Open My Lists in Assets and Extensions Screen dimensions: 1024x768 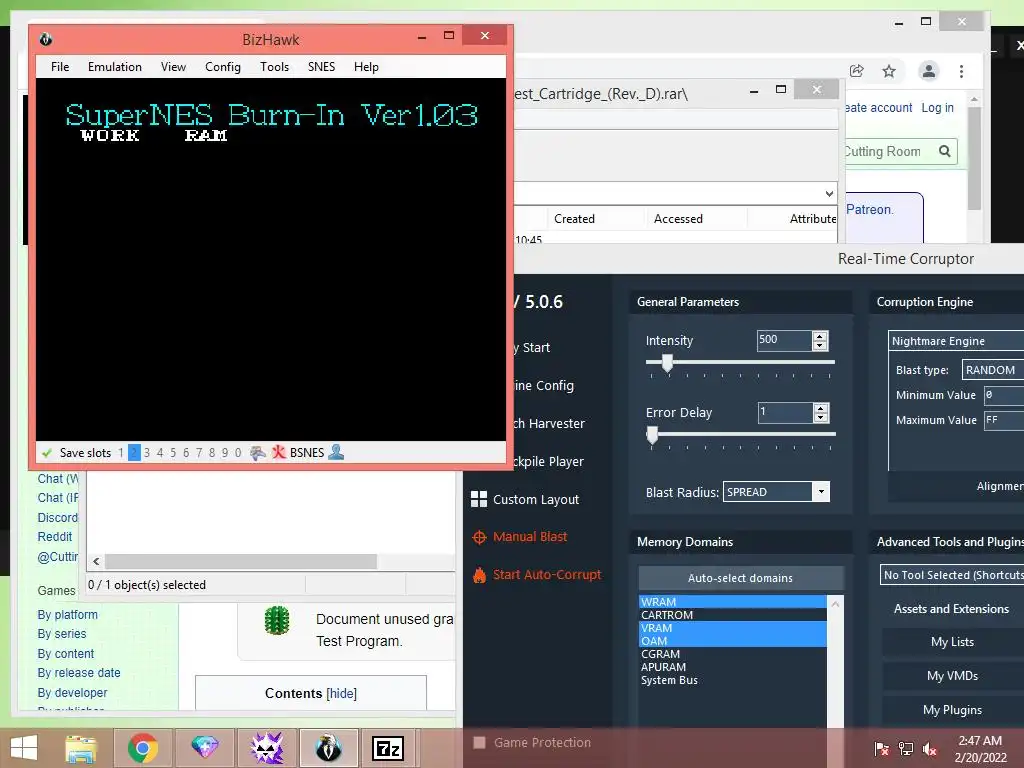coord(952,642)
